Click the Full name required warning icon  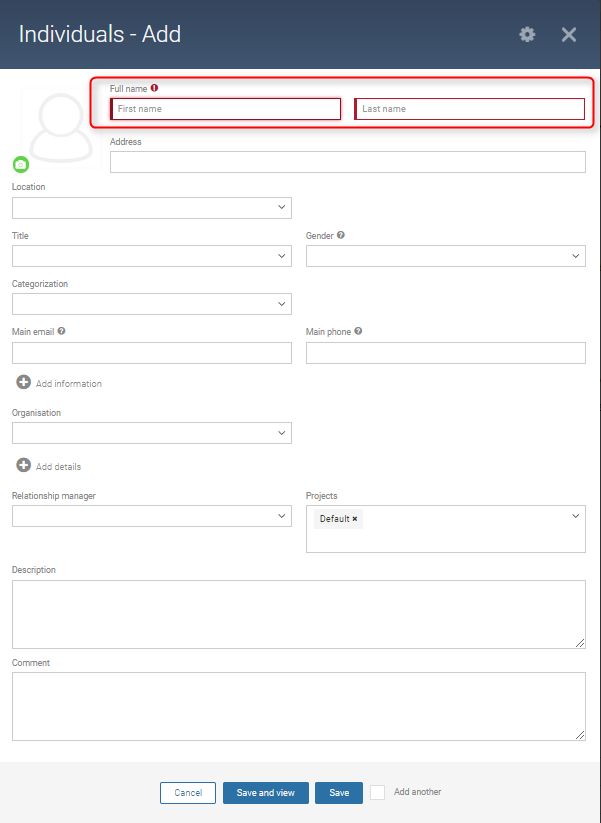[x=154, y=88]
